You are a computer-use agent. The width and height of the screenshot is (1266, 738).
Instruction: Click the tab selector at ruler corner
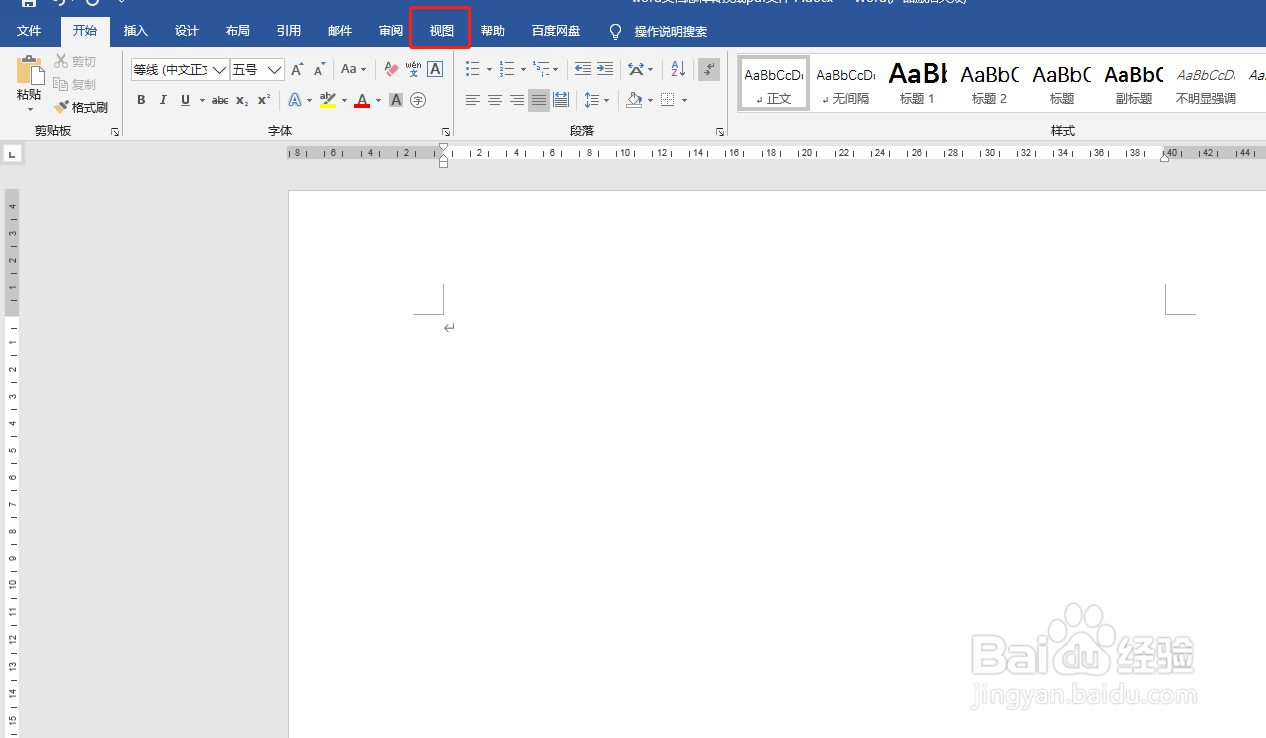(x=12, y=154)
